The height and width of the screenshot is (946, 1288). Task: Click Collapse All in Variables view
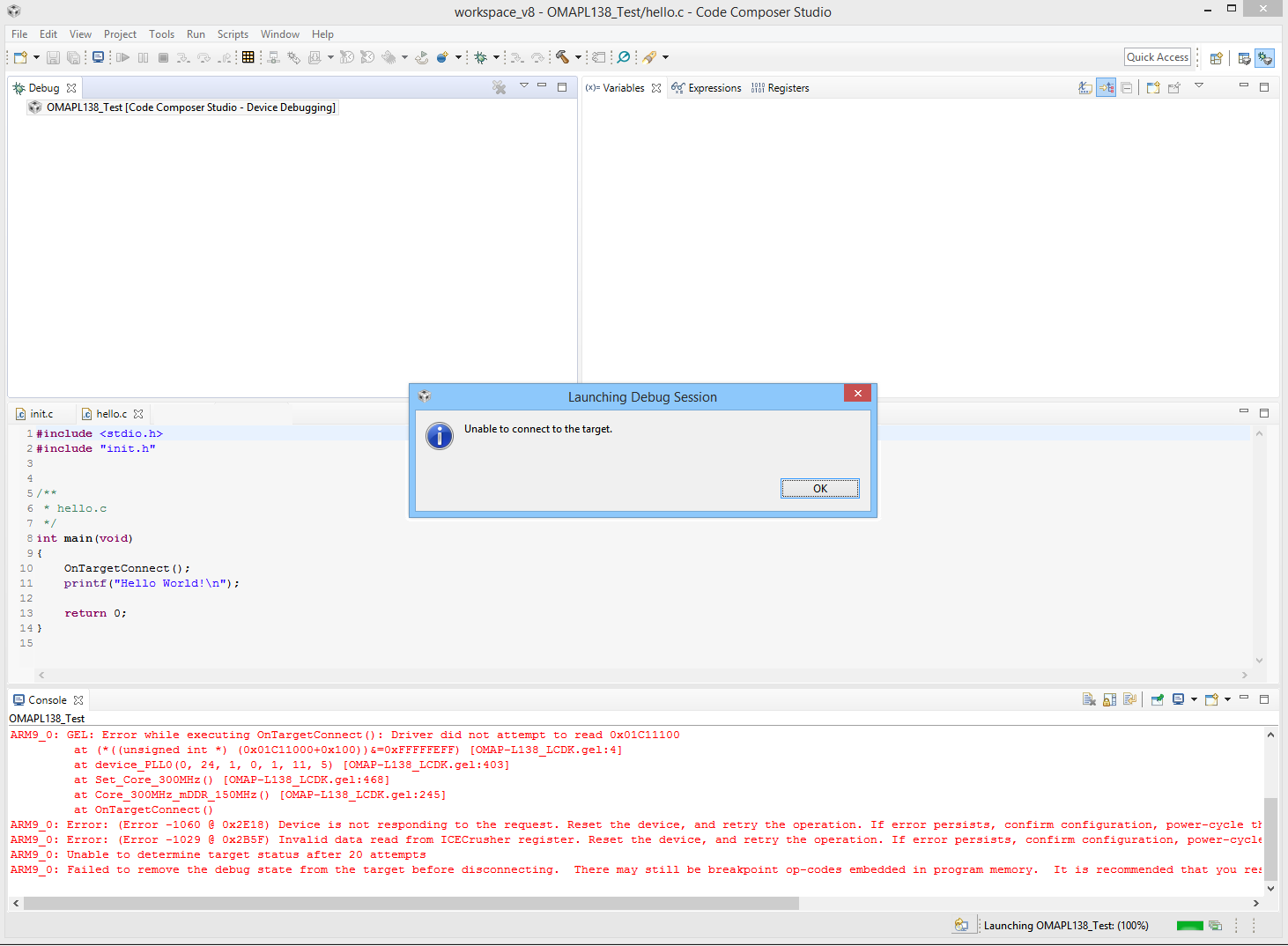point(1126,88)
